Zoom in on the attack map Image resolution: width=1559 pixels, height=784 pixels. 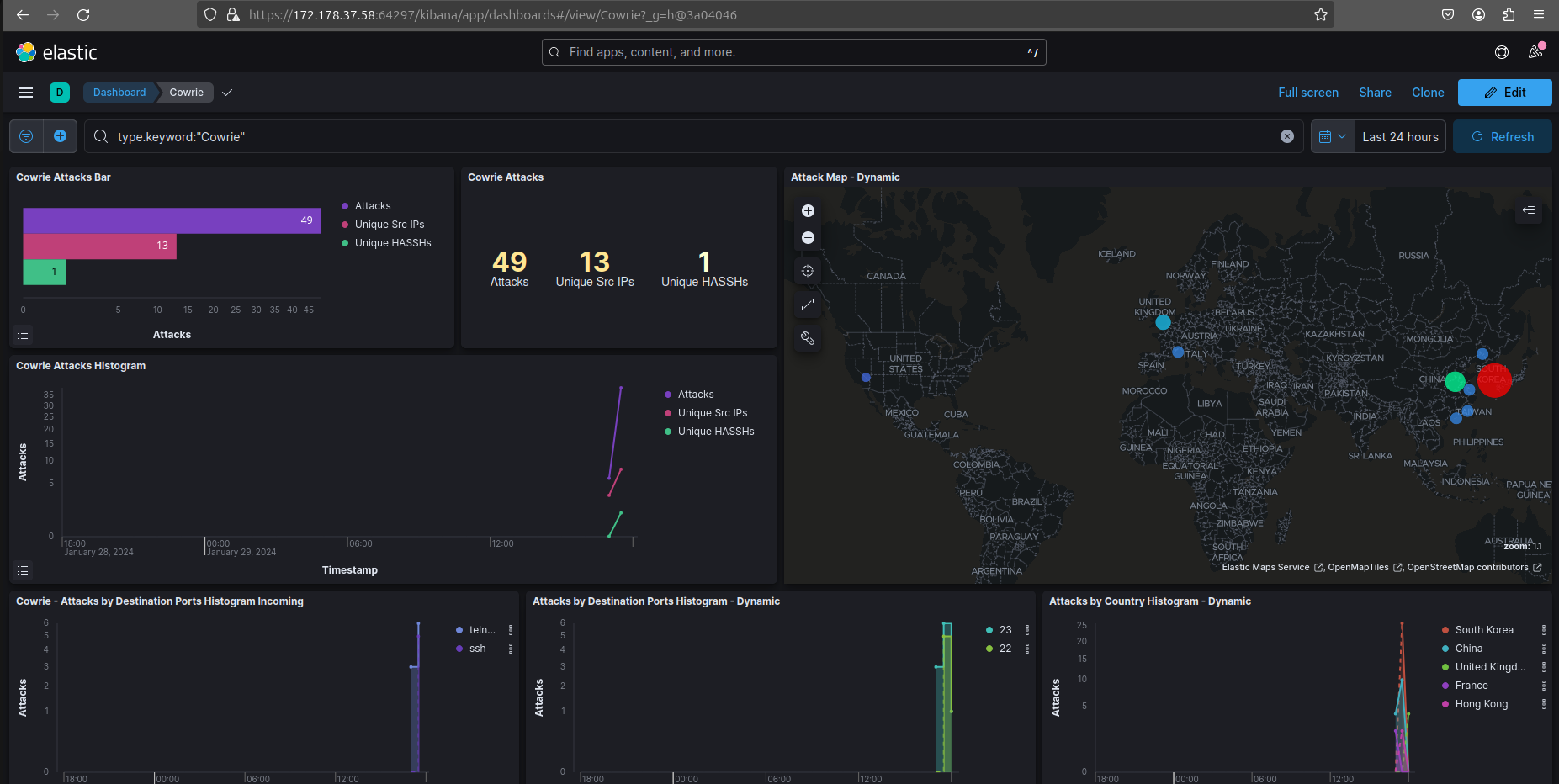tap(808, 211)
